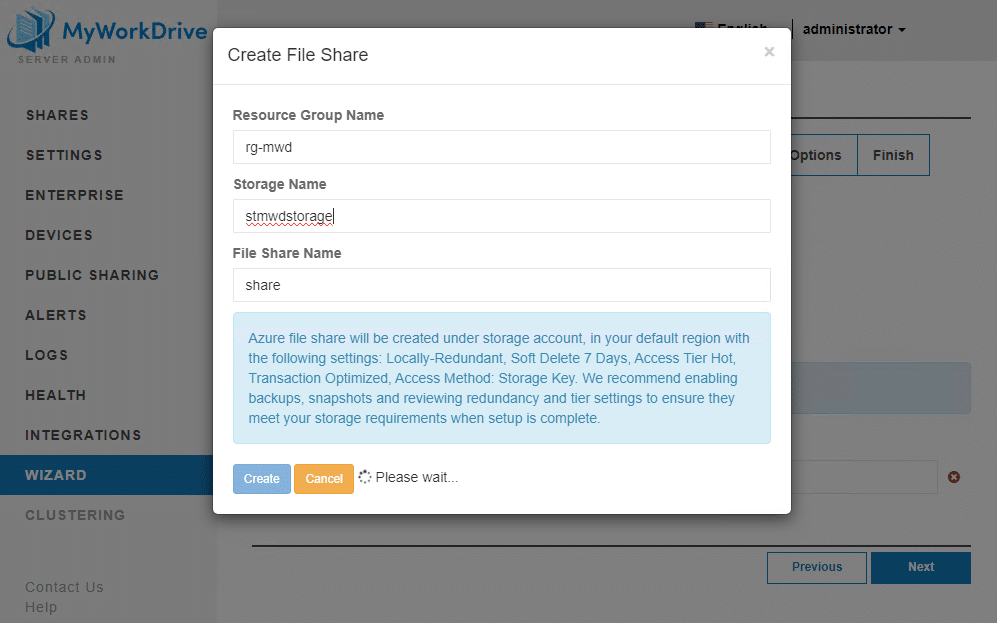Close the Create File Share dialog

click(769, 51)
